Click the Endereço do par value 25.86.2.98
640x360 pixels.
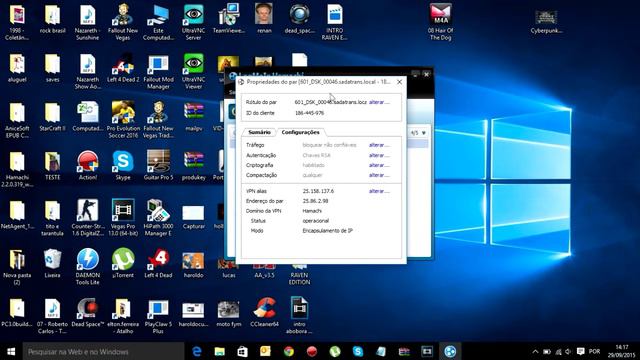(x=315, y=201)
